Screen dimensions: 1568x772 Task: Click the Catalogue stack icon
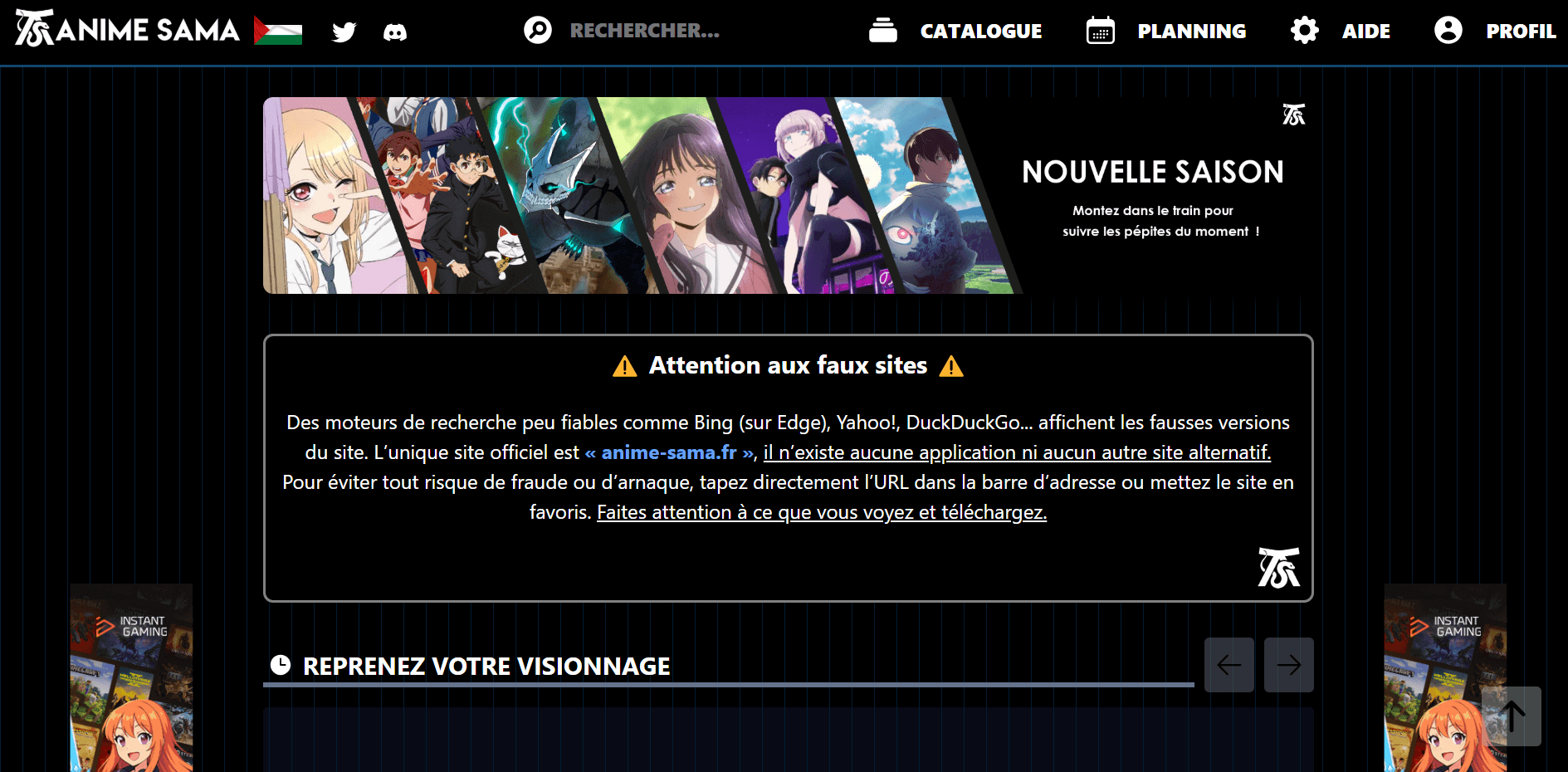point(883,31)
